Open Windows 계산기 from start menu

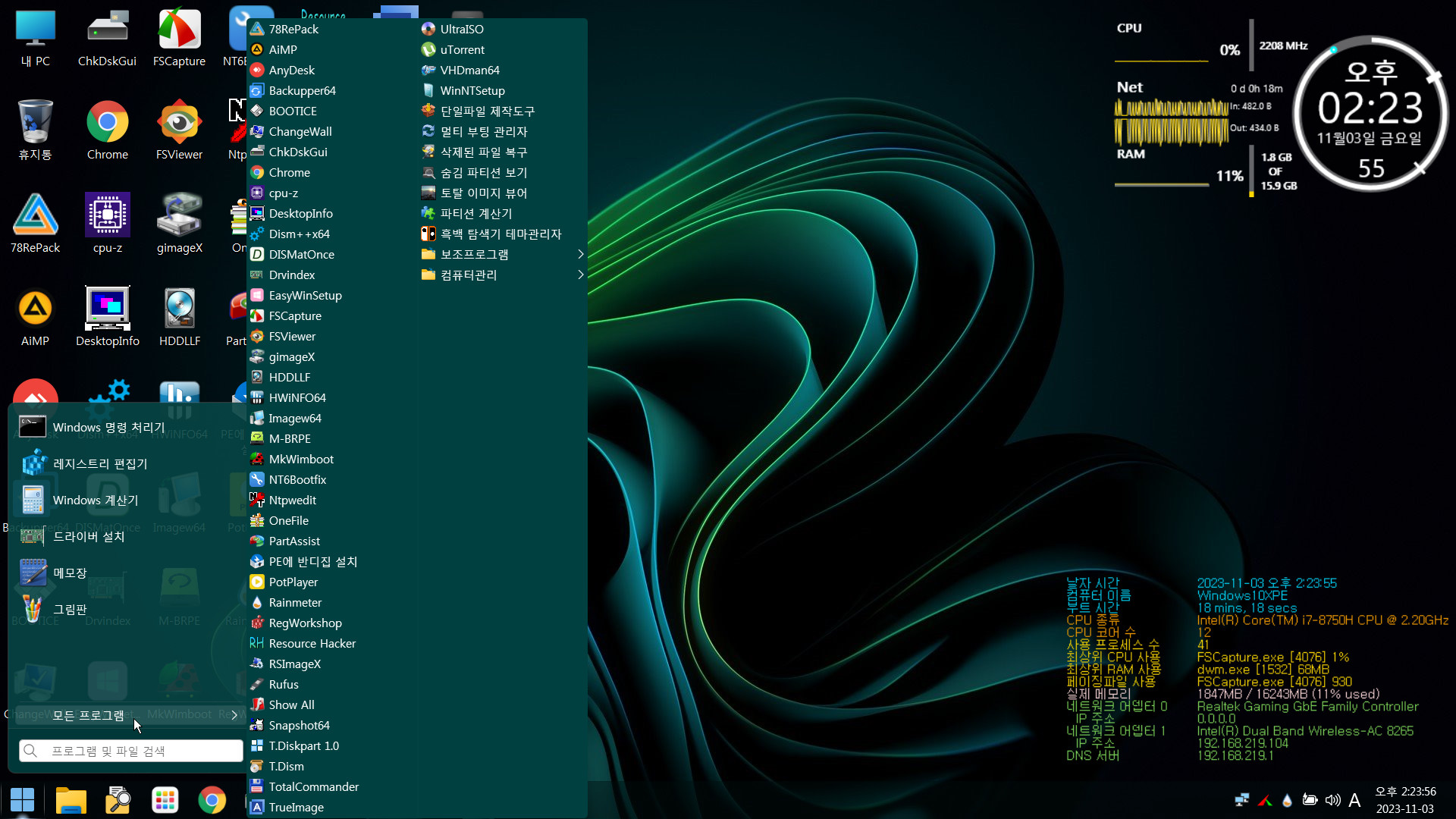pos(125,500)
